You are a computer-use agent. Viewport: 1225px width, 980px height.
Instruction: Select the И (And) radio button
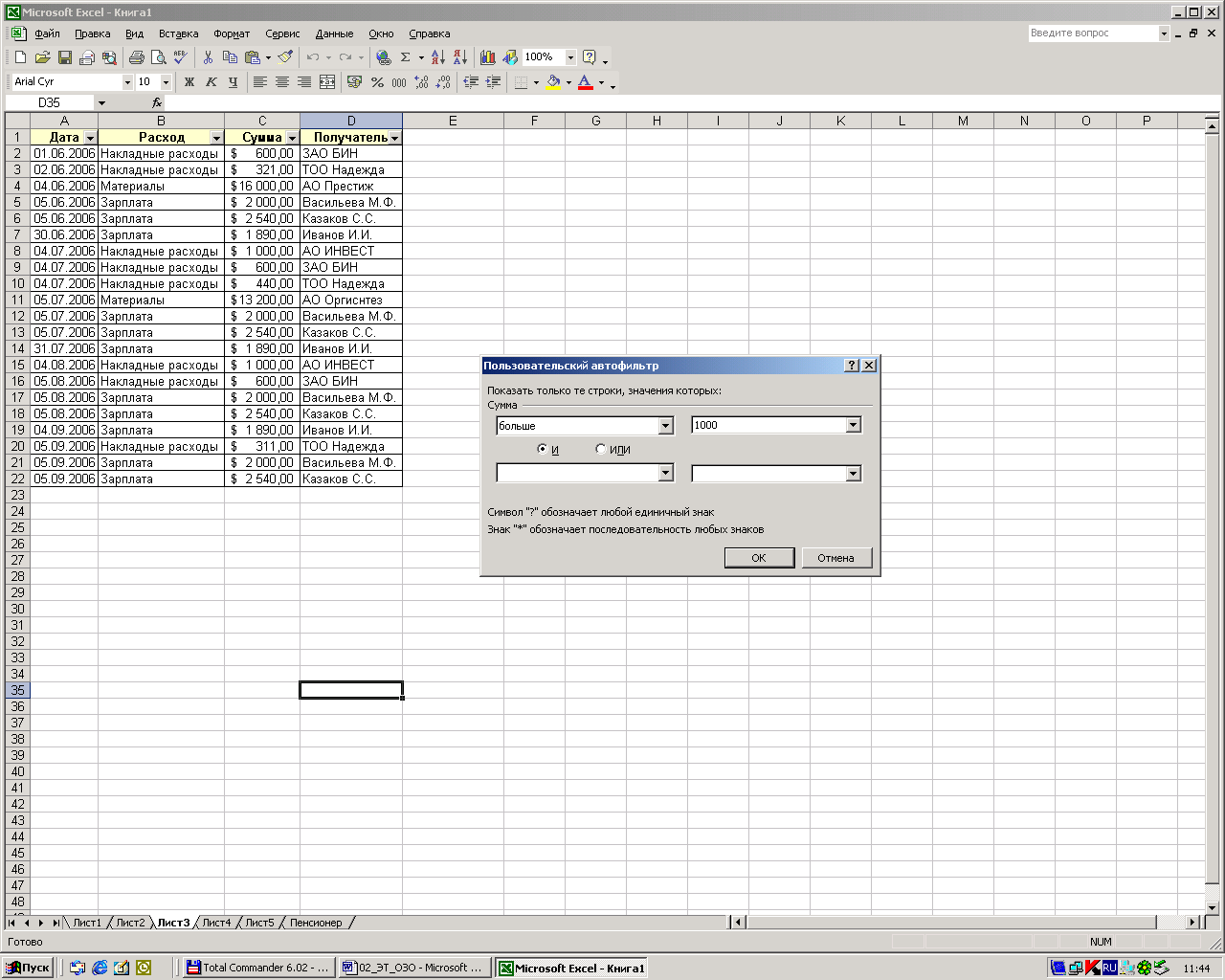point(543,449)
